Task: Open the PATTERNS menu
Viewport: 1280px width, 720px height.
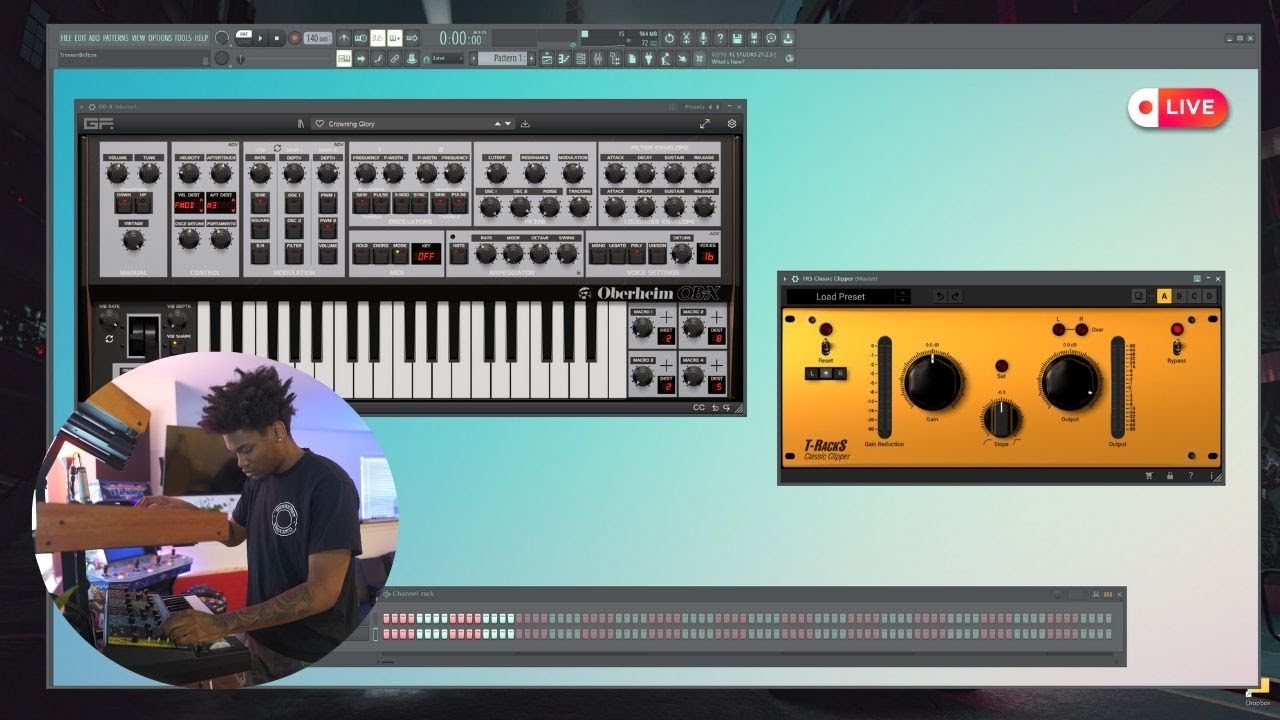Action: (x=115, y=38)
